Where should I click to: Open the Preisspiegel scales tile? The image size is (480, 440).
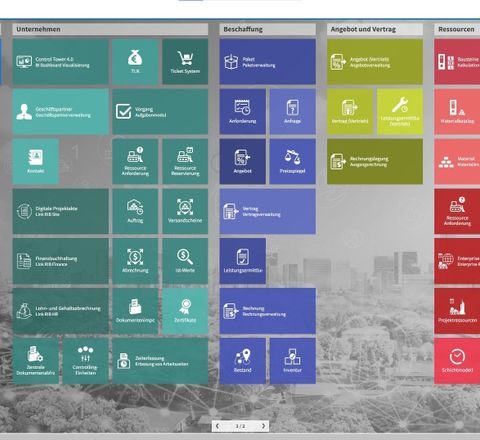pyautogui.click(x=292, y=161)
